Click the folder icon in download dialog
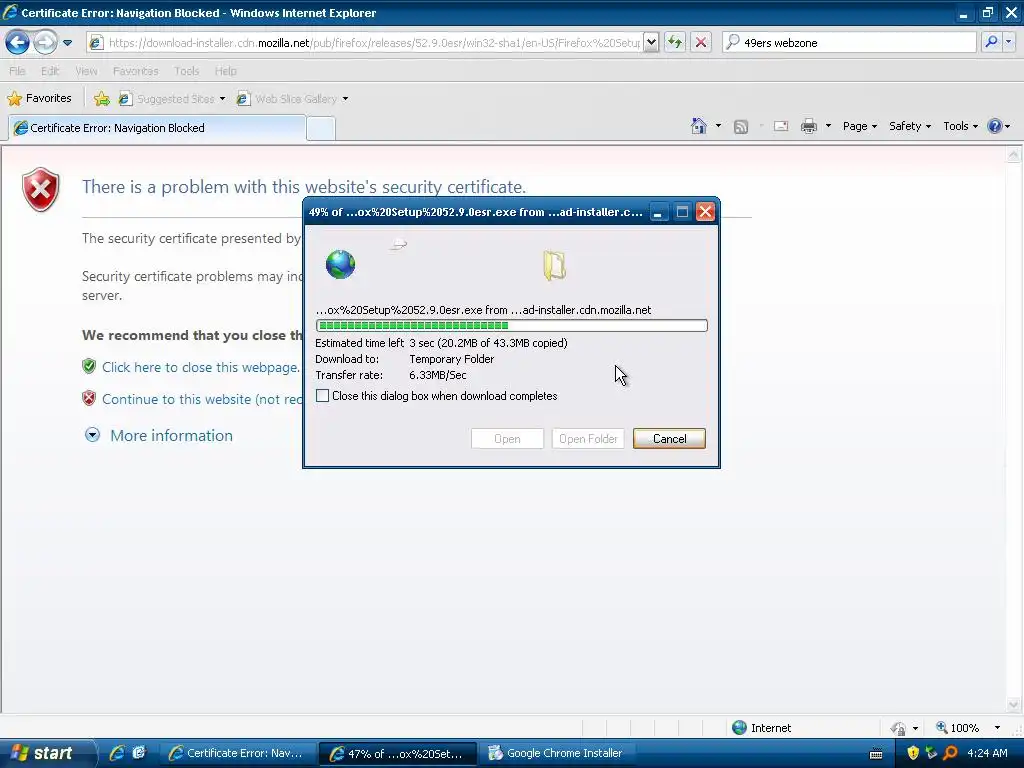The width and height of the screenshot is (1024, 768). pyautogui.click(x=554, y=266)
